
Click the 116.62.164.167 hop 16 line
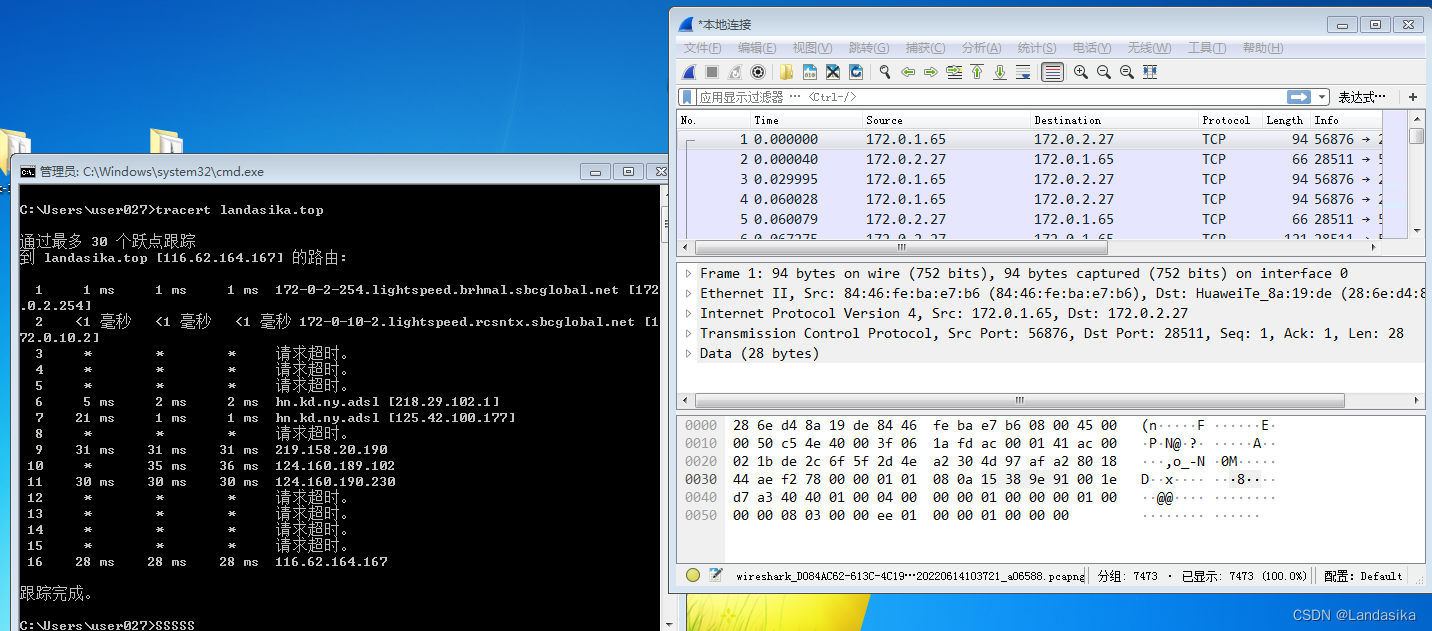[x=207, y=562]
